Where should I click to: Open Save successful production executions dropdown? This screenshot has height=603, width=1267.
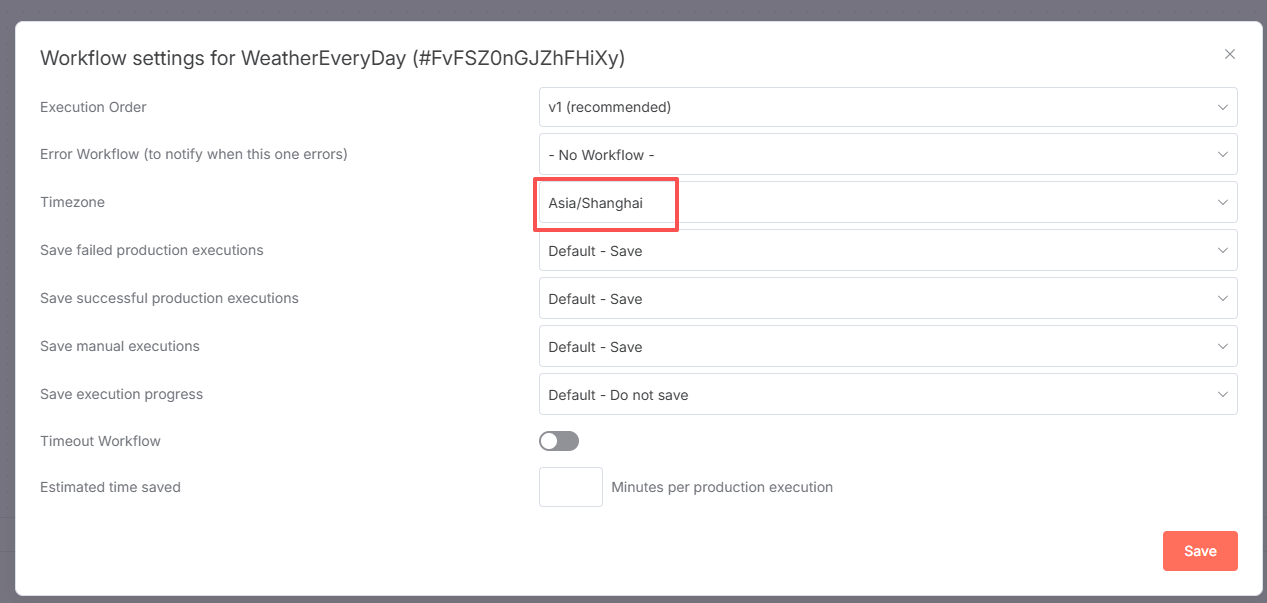(887, 299)
